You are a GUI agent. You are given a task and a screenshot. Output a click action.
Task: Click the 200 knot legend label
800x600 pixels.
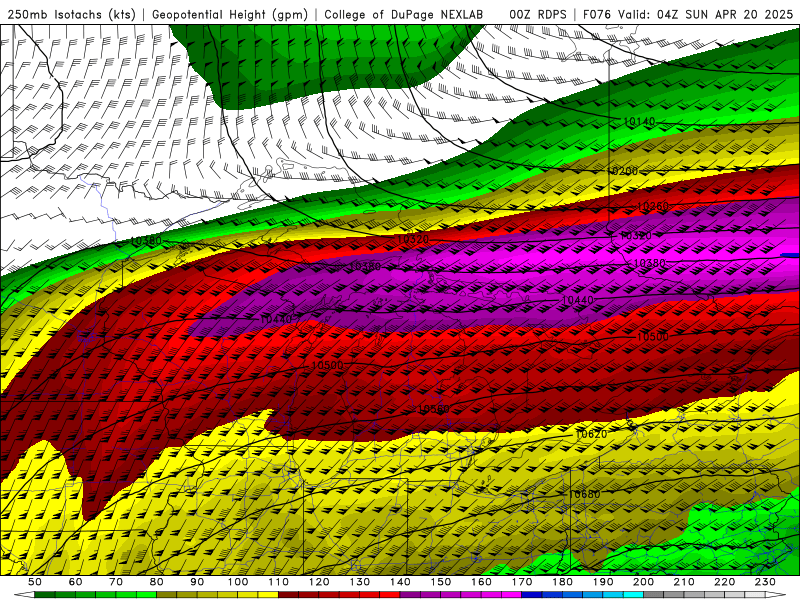click(x=644, y=582)
